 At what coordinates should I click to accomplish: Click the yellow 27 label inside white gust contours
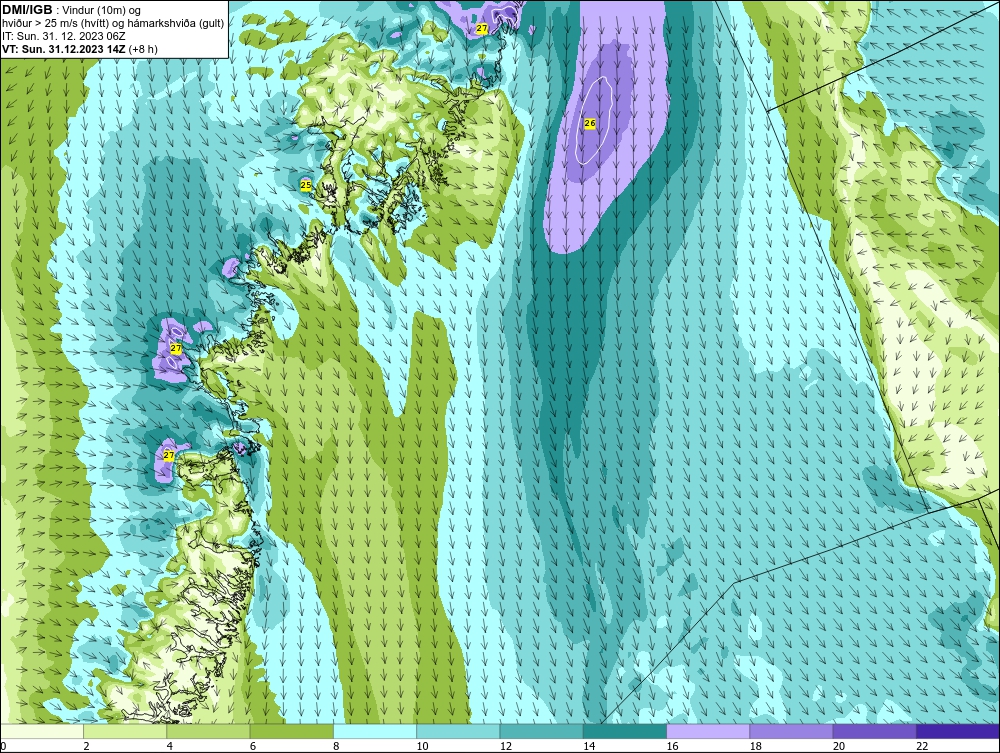pos(176,349)
